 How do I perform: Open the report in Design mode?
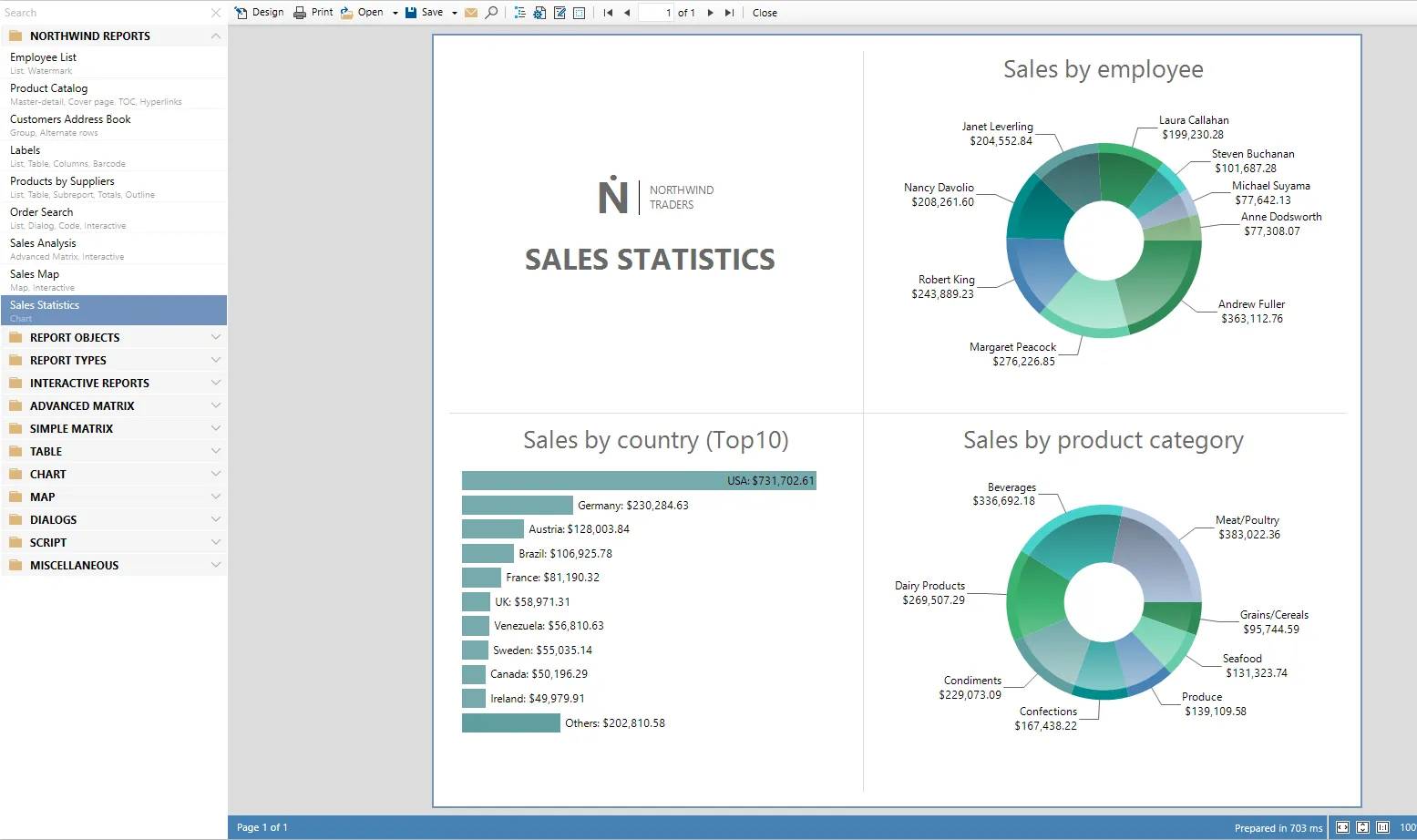(x=260, y=13)
